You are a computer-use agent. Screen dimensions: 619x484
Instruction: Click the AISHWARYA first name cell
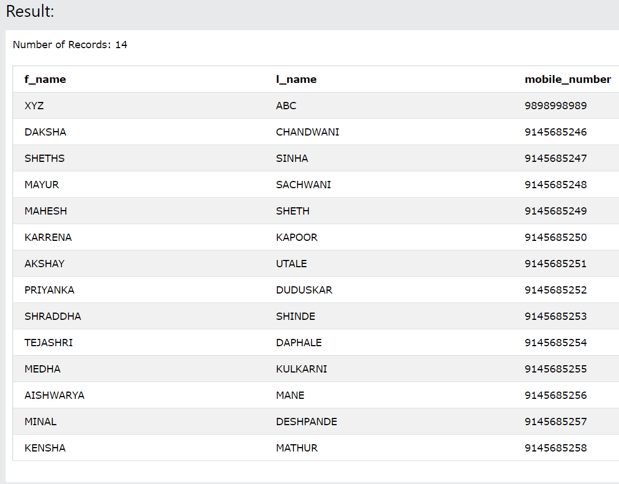(x=54, y=395)
